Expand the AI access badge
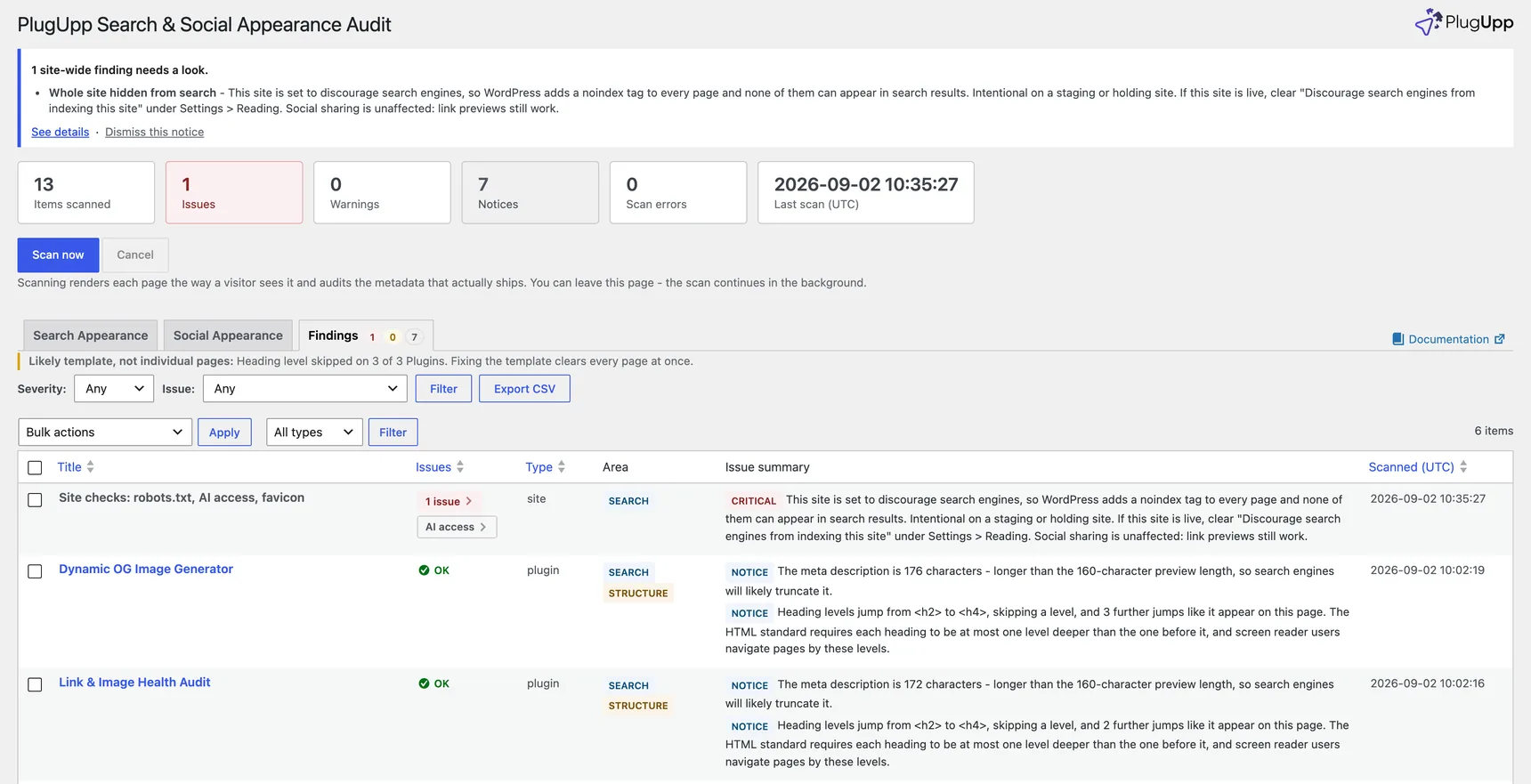This screenshot has height=784, width=1531. (457, 527)
